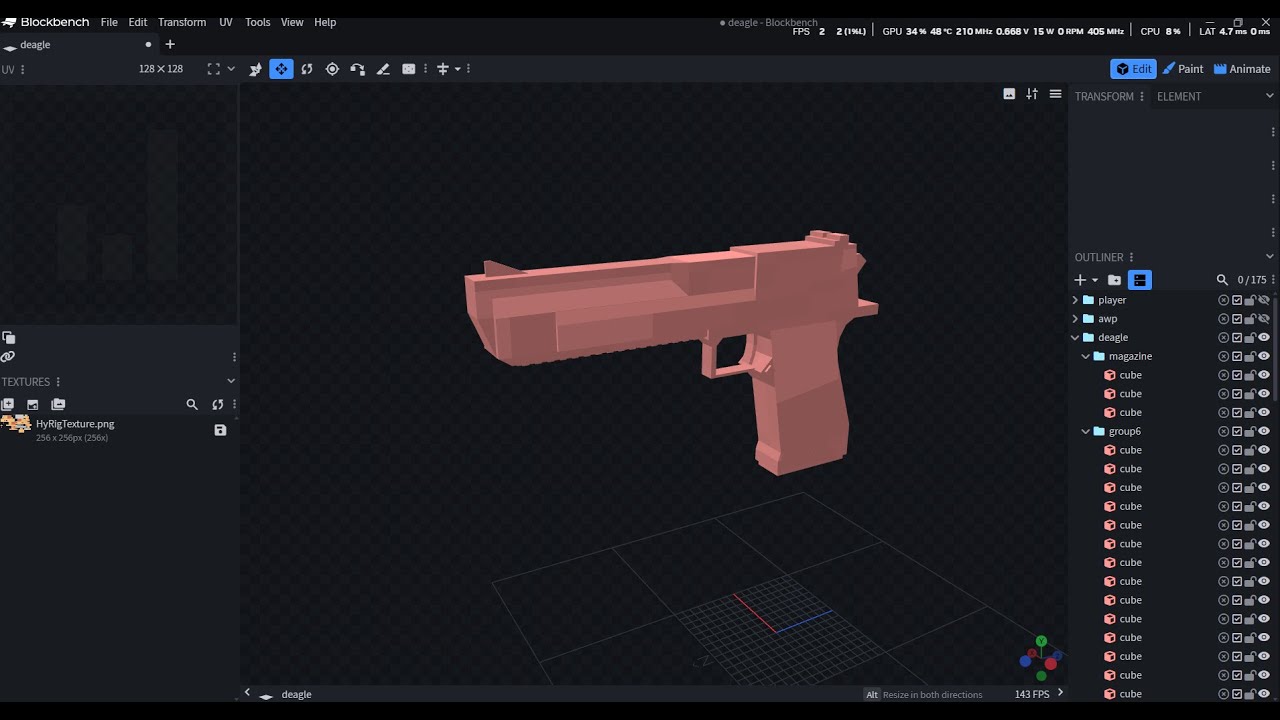Click the reload textures icon
Screen dimensions: 1280x720
click(218, 405)
